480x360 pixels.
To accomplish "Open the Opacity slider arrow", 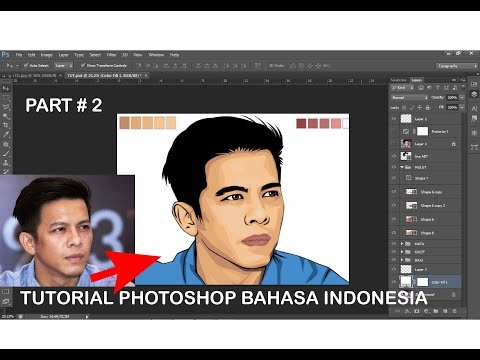I will tap(462, 98).
